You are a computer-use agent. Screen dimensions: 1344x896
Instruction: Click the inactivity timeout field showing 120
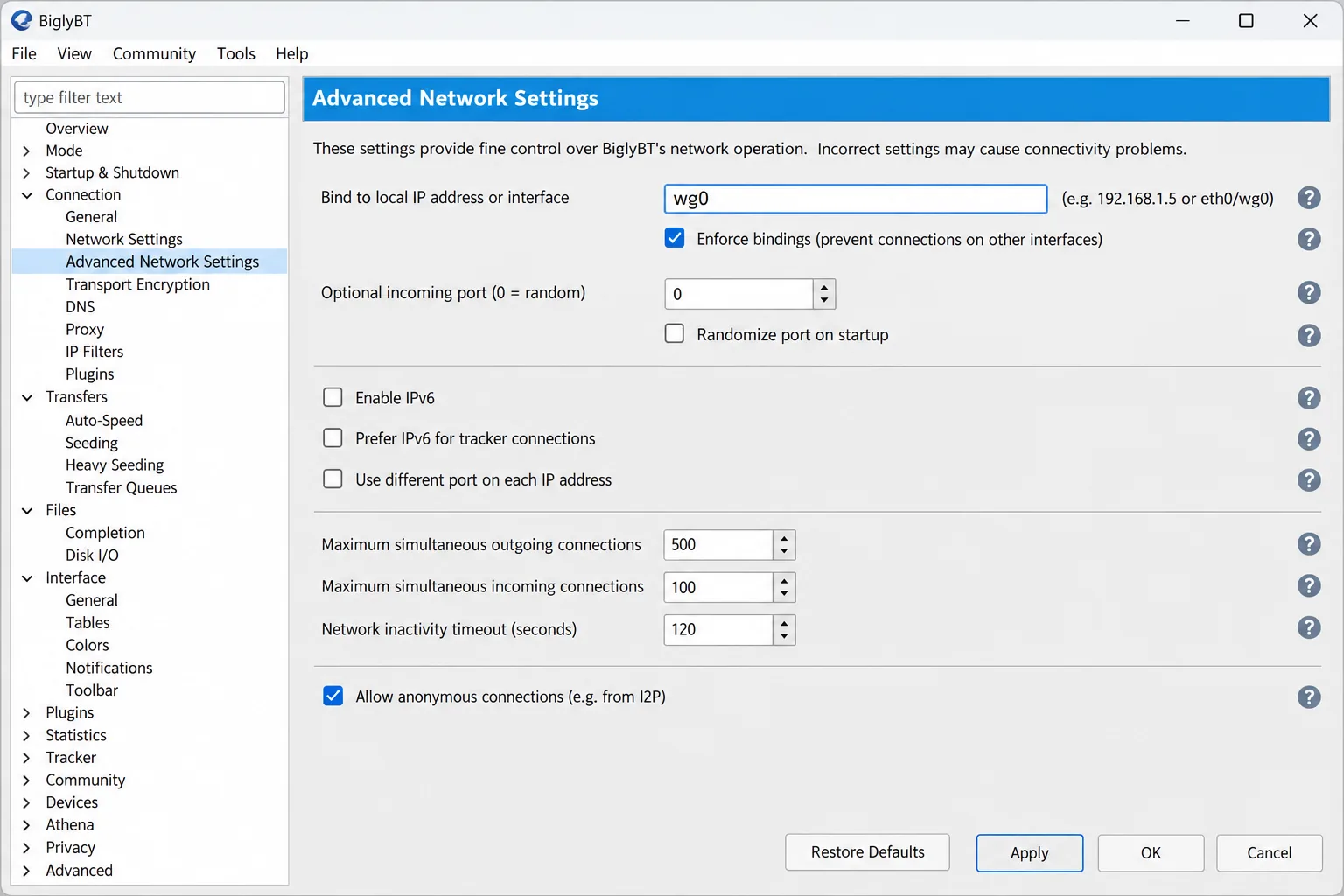tap(718, 629)
